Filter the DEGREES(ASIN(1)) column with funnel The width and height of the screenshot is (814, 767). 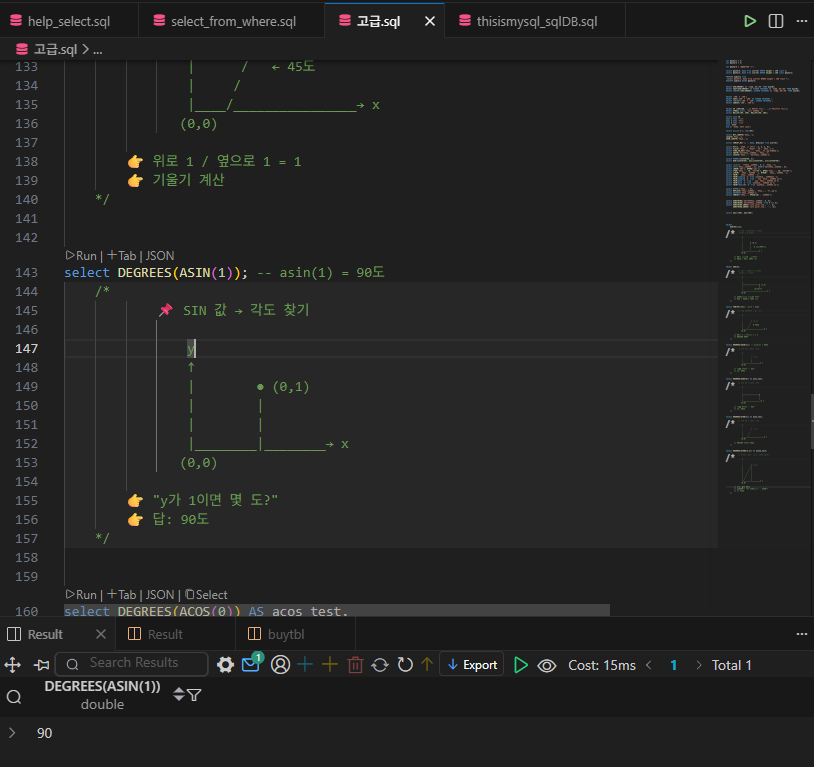coord(194,694)
